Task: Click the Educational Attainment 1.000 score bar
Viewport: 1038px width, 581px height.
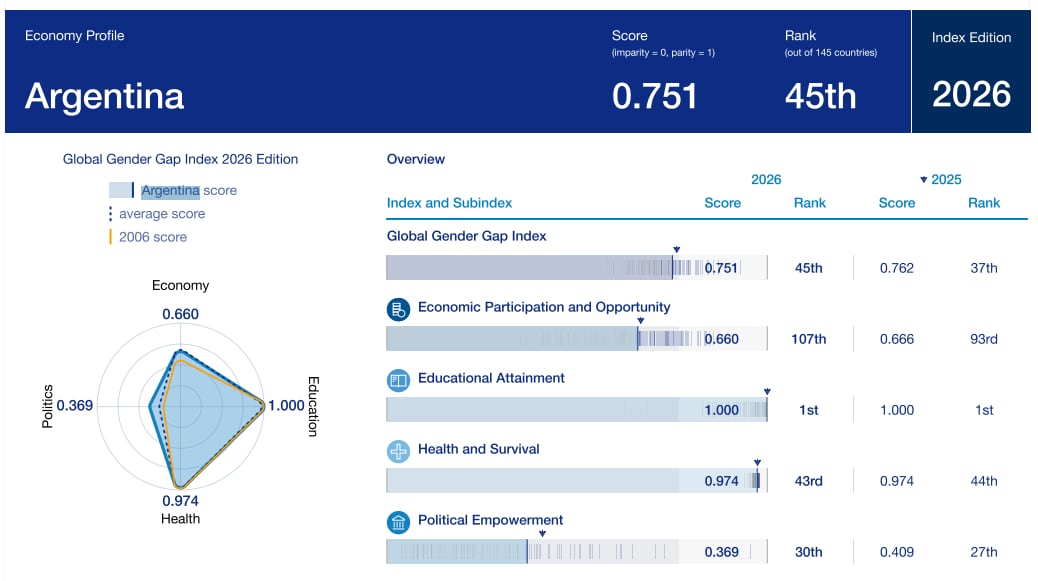Action: [577, 410]
